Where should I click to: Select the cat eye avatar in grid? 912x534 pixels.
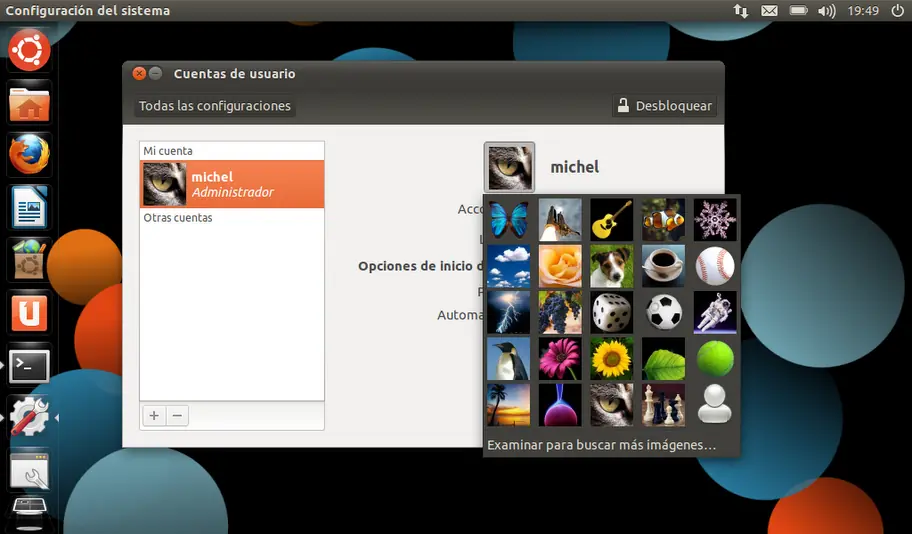[x=611, y=405]
